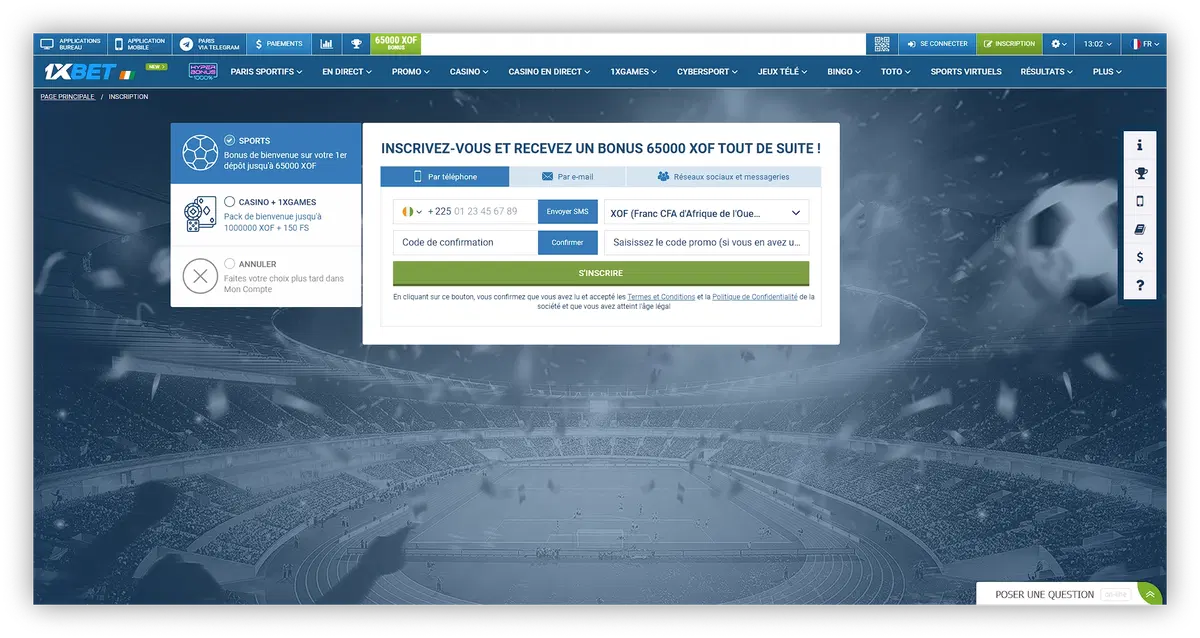The image size is (1200, 638).
Task: Switch to Réseaux sociaux et messageries tab
Action: [724, 177]
